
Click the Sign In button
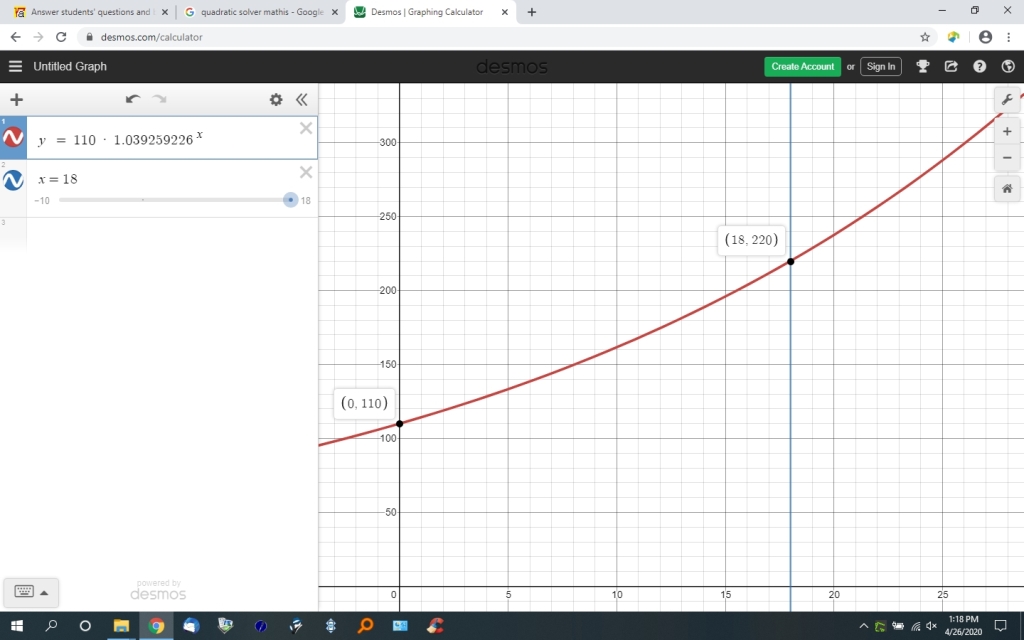pos(881,67)
